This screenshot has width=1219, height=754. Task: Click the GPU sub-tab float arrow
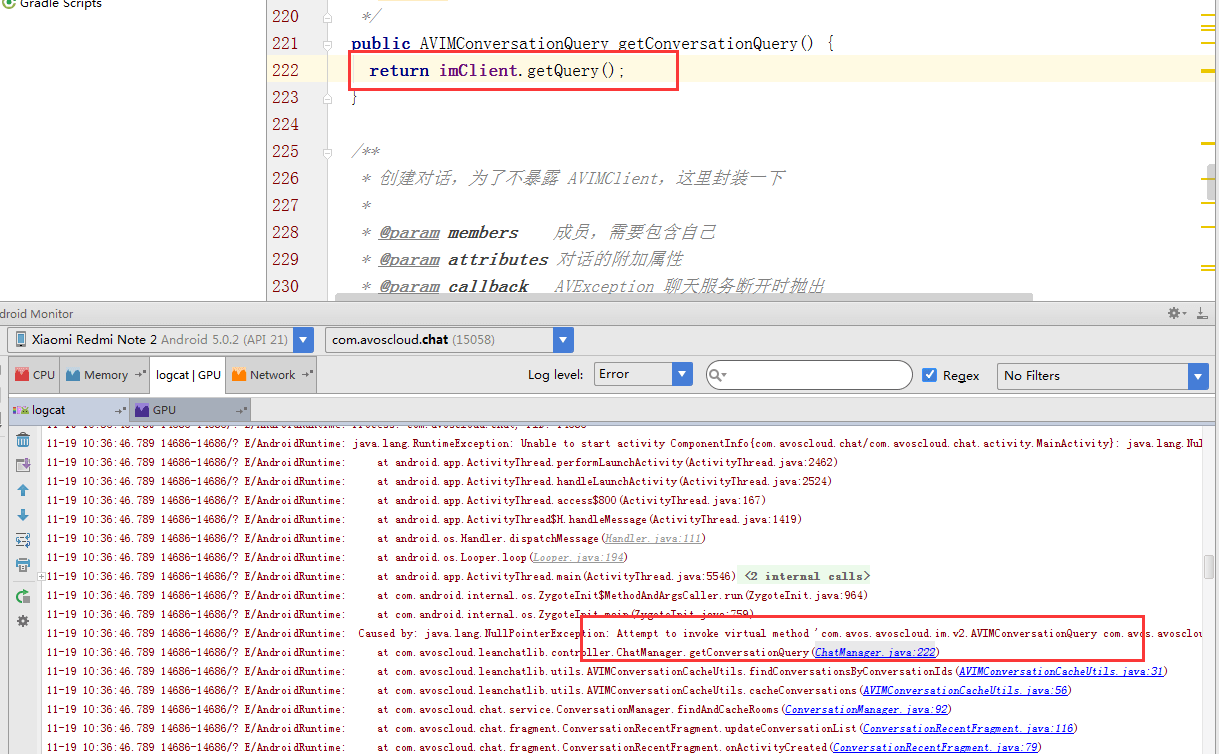point(243,410)
